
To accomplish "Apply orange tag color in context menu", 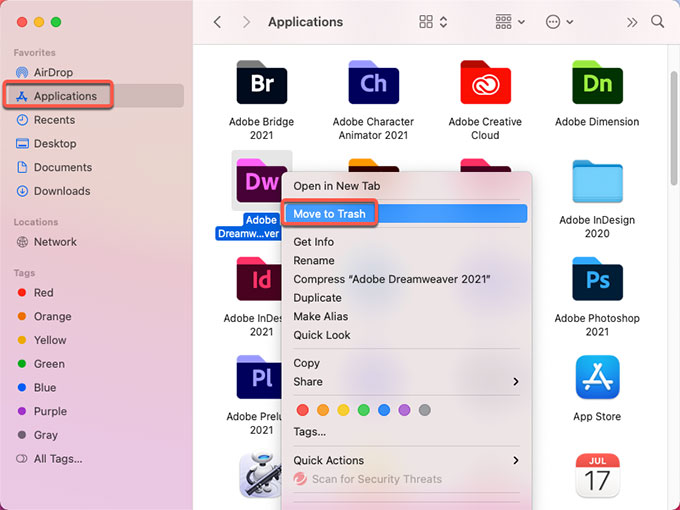I will coord(323,410).
